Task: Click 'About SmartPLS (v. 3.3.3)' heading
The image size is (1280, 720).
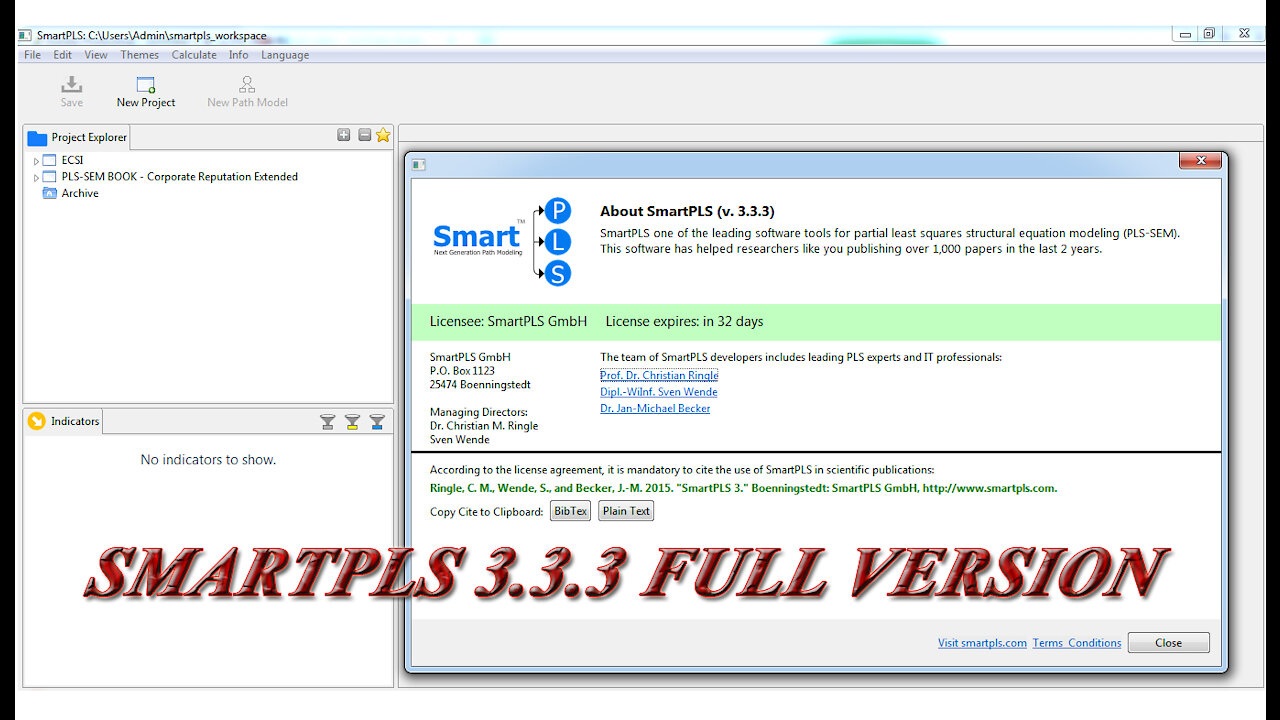Action: pyautogui.click(x=687, y=211)
